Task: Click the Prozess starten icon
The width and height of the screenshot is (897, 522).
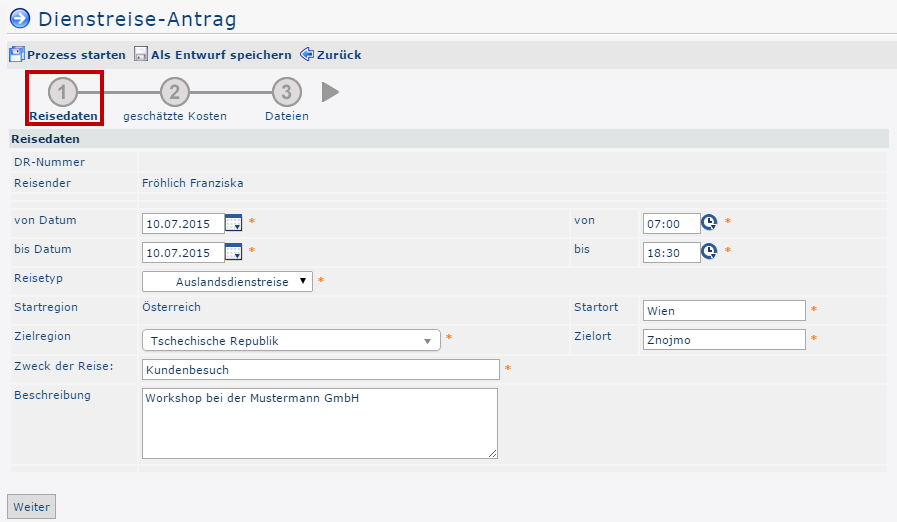Action: (16, 55)
